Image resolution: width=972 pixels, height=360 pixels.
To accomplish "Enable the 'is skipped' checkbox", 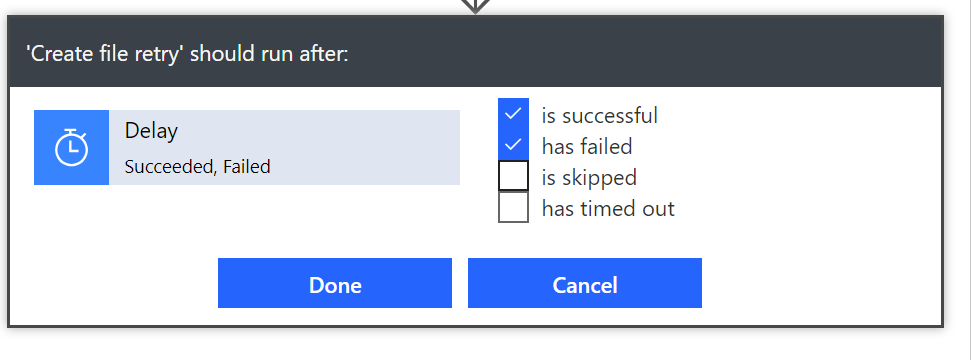I will (x=513, y=176).
